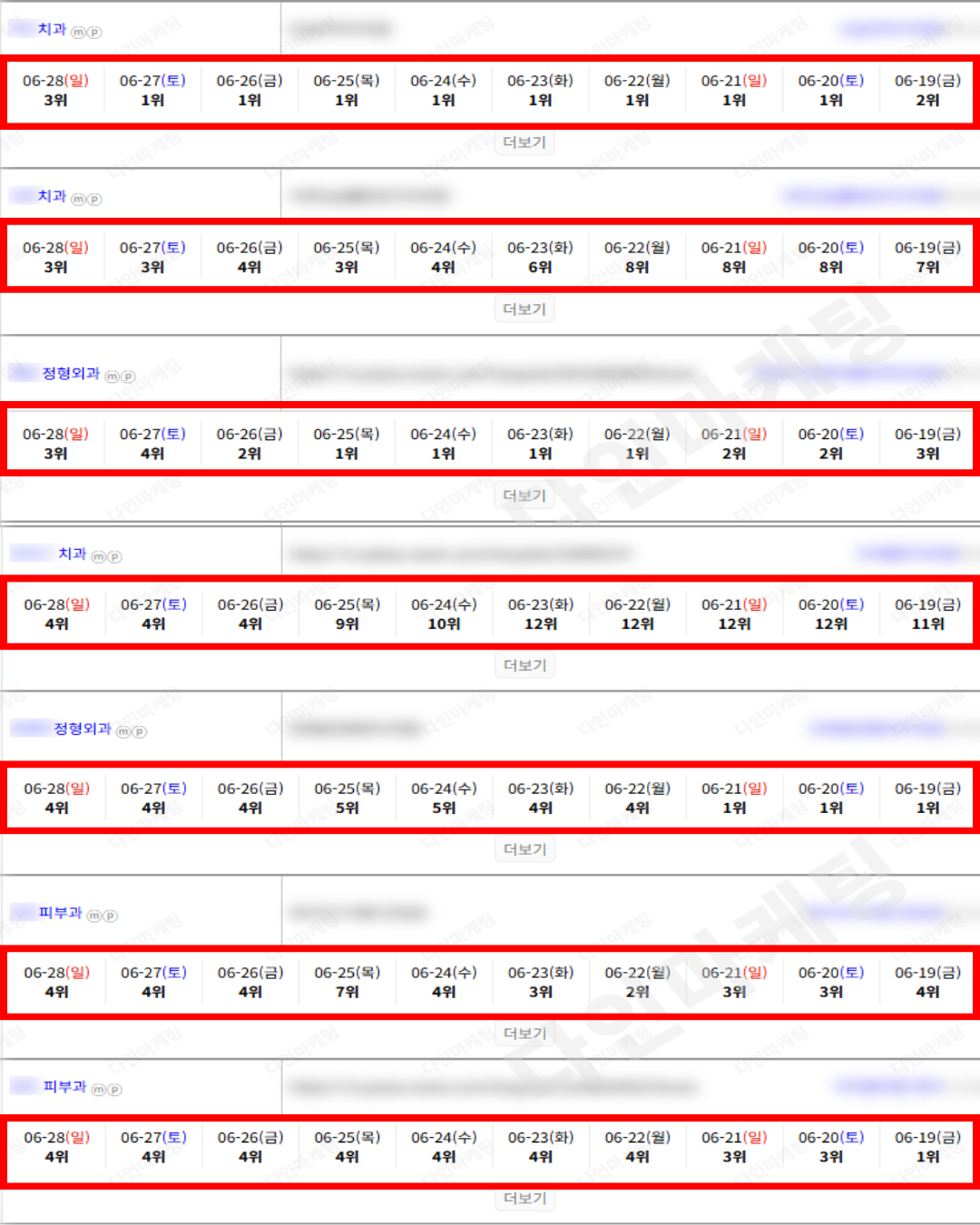Screen dimensions: 980x1225
Task: Open the topmost 치과 keyword link
Action: (x=52, y=29)
